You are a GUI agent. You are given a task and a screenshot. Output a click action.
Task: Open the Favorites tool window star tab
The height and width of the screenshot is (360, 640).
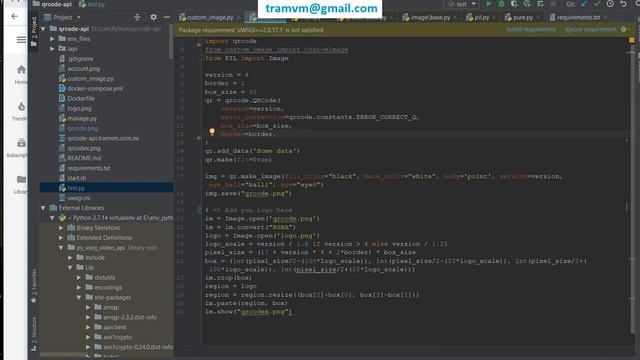tap(34, 286)
